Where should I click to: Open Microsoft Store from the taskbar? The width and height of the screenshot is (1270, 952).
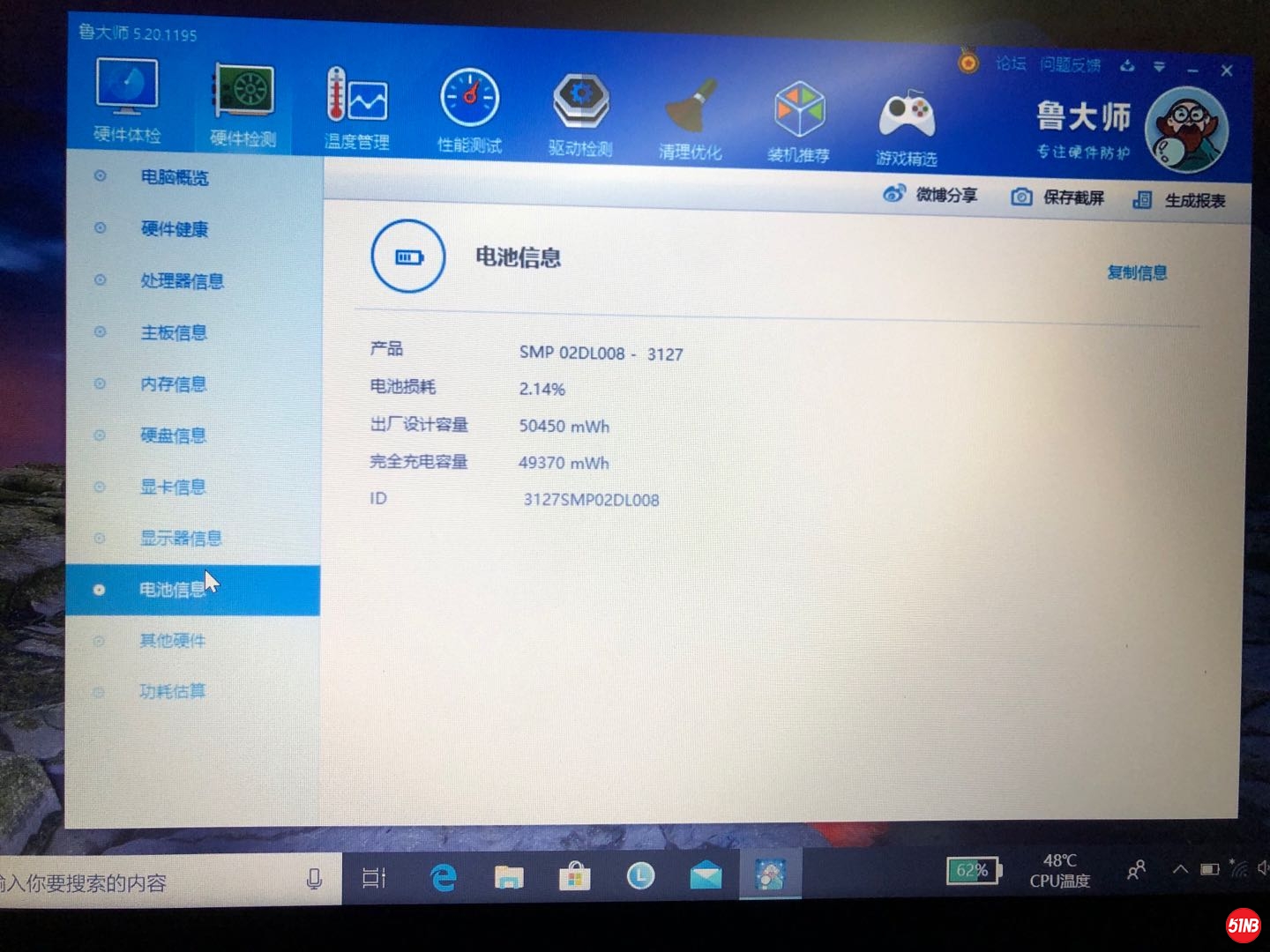tap(575, 876)
